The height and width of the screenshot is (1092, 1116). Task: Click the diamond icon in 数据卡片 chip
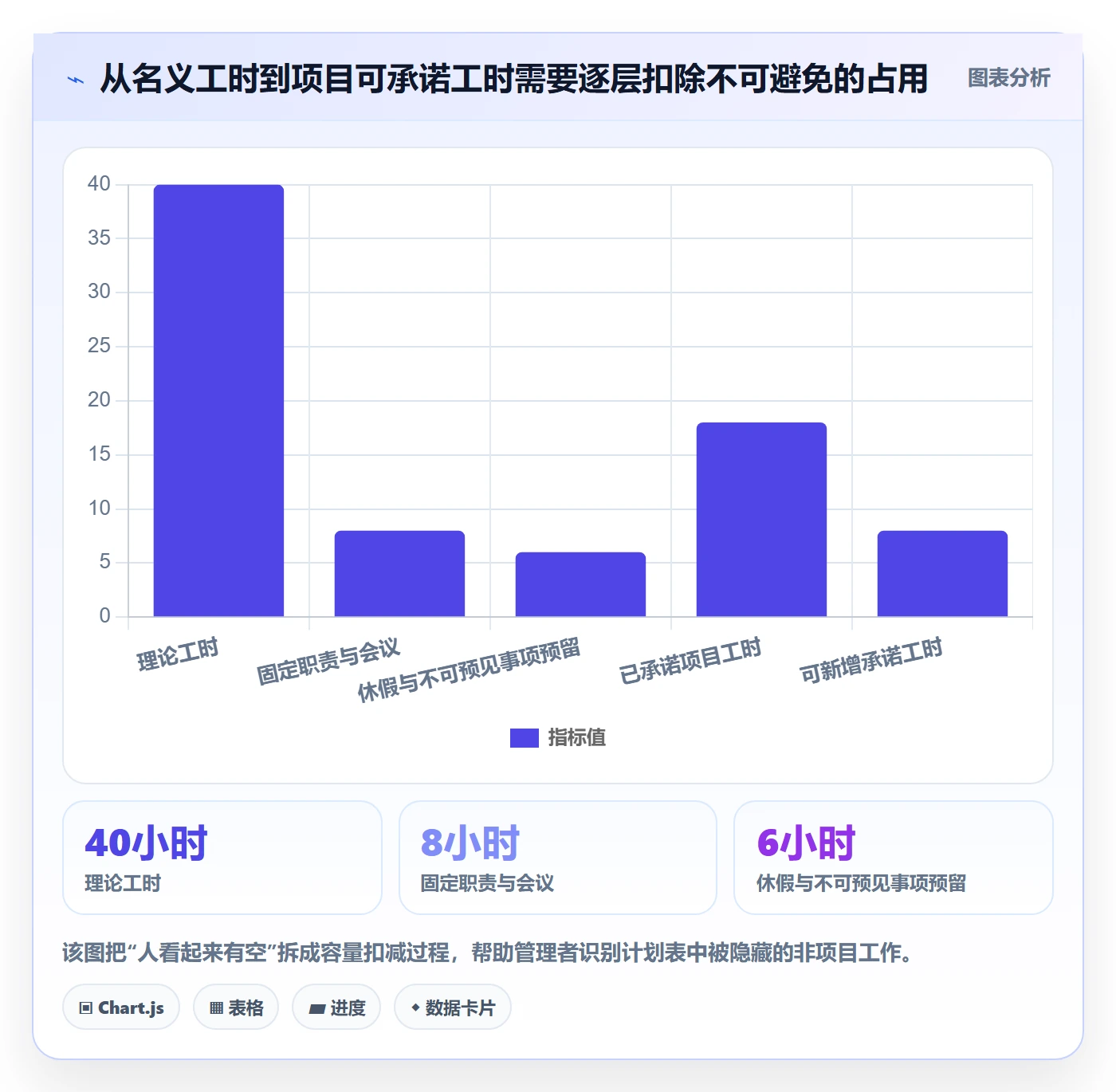click(415, 1008)
